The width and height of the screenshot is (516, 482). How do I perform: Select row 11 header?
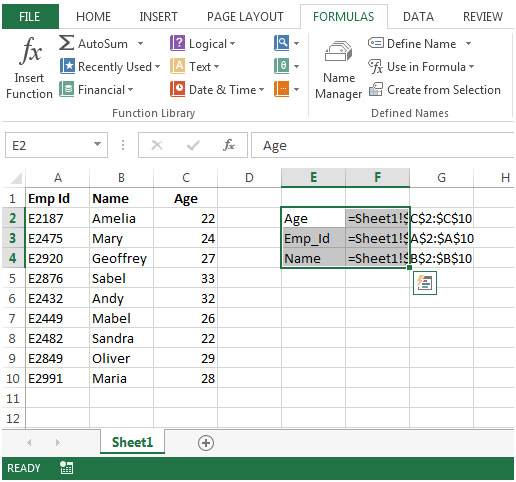tap(13, 398)
